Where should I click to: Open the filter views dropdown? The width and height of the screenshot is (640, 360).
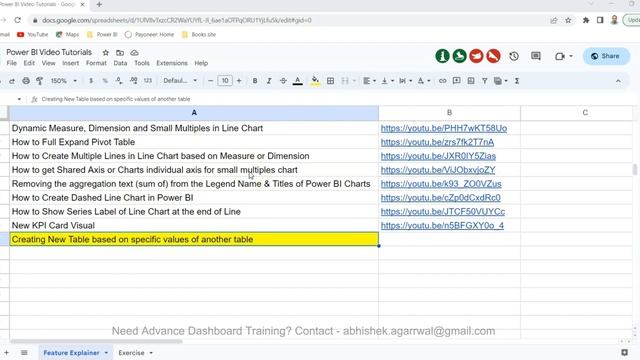(500, 81)
